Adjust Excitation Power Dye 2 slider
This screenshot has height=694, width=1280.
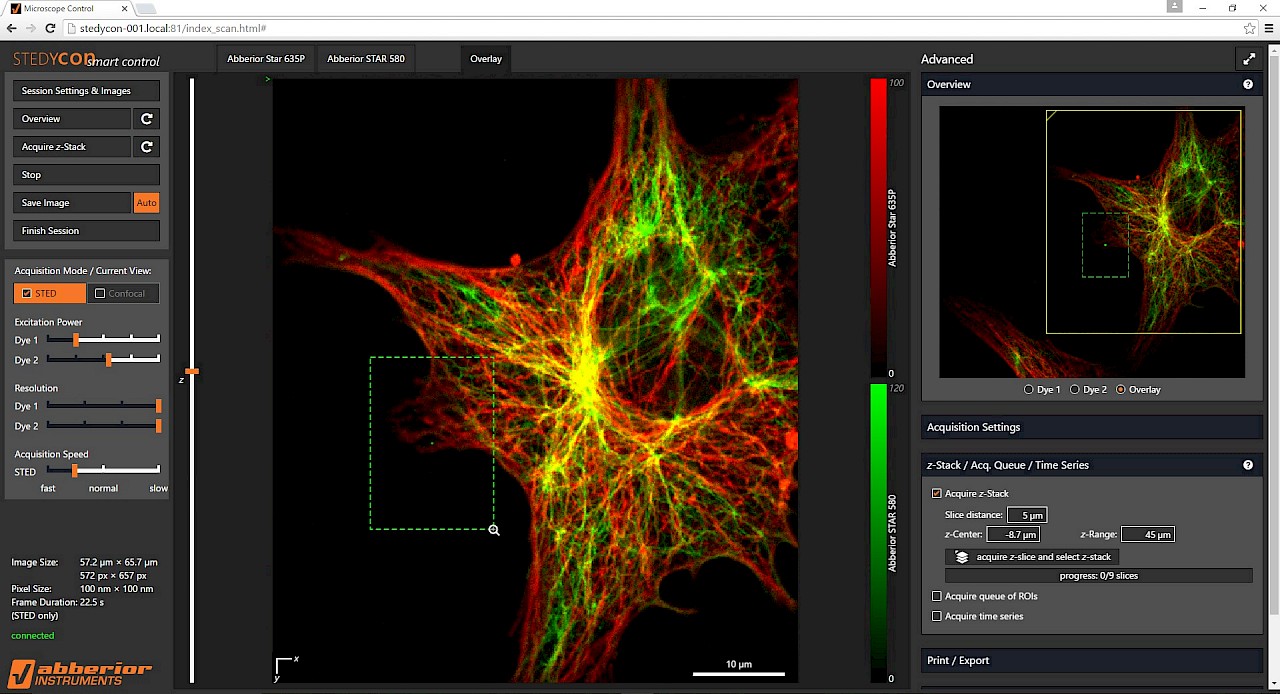point(108,359)
